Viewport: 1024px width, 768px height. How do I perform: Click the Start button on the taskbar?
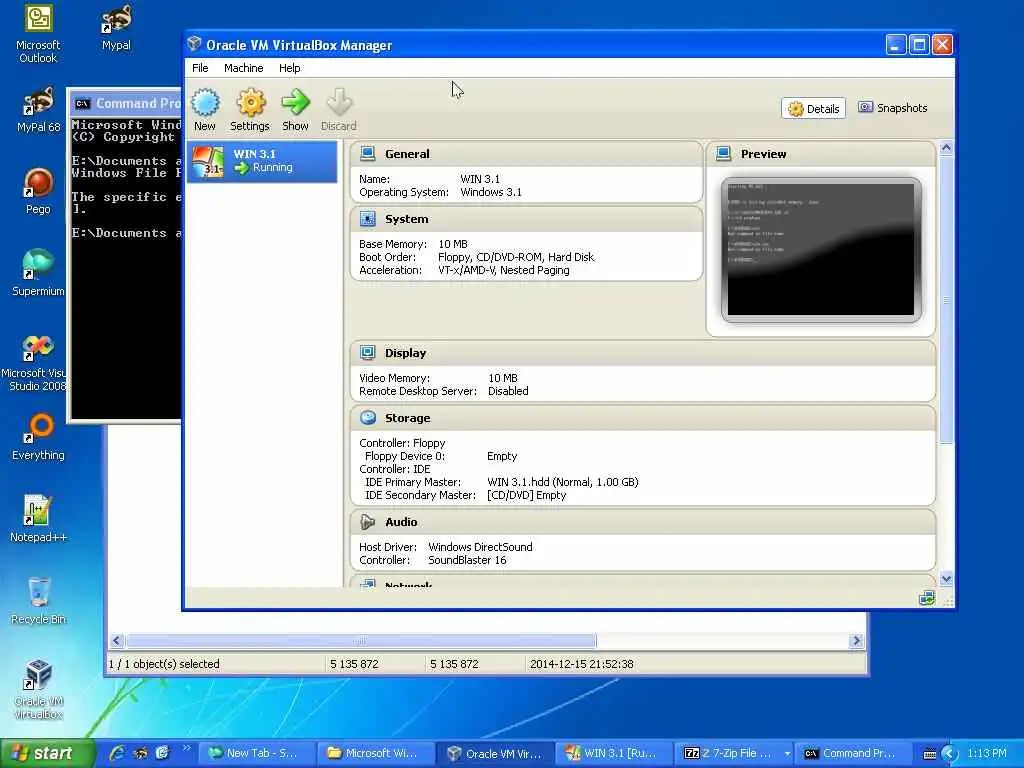point(48,753)
